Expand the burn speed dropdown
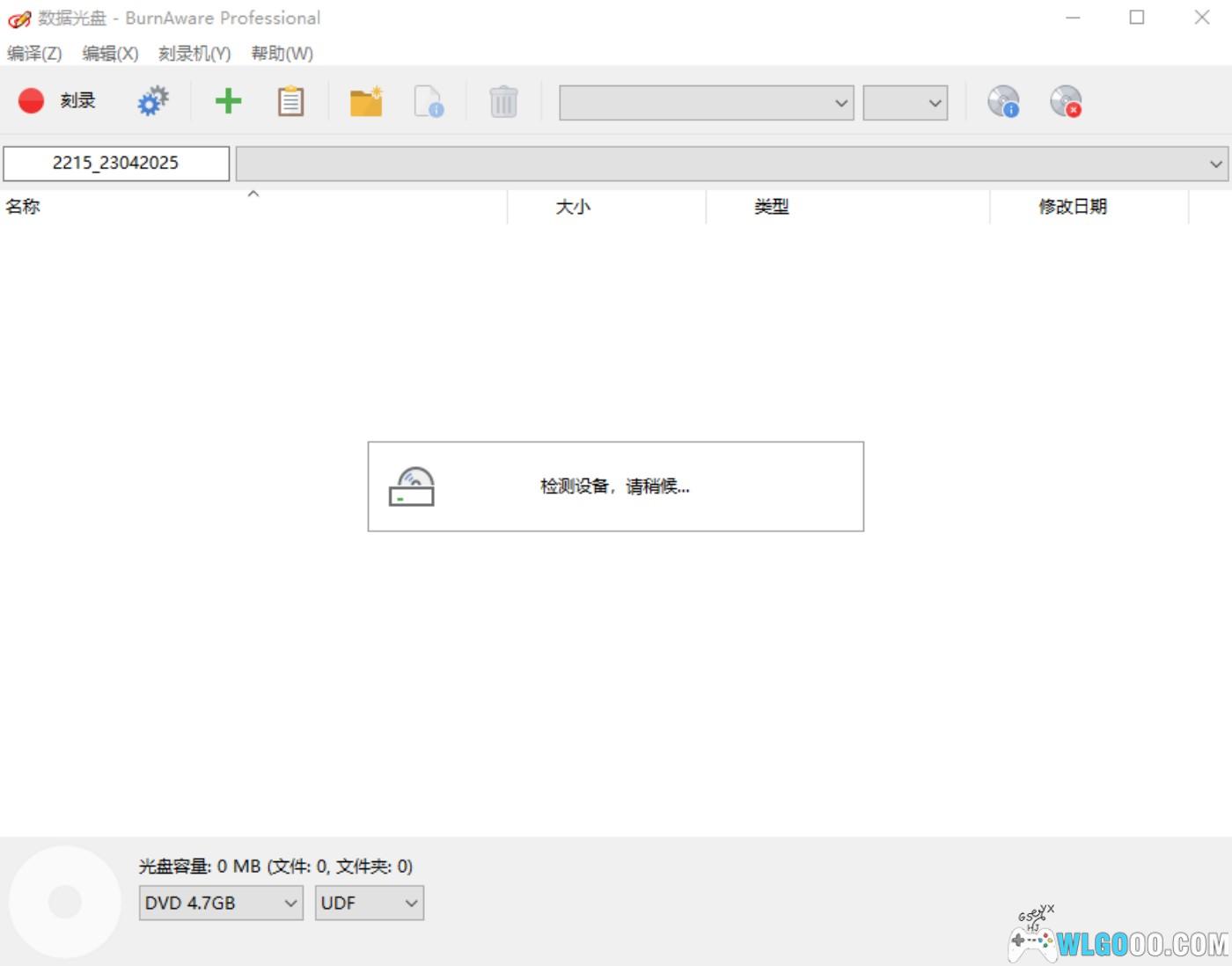Viewport: 1232px width, 966px height. (905, 103)
